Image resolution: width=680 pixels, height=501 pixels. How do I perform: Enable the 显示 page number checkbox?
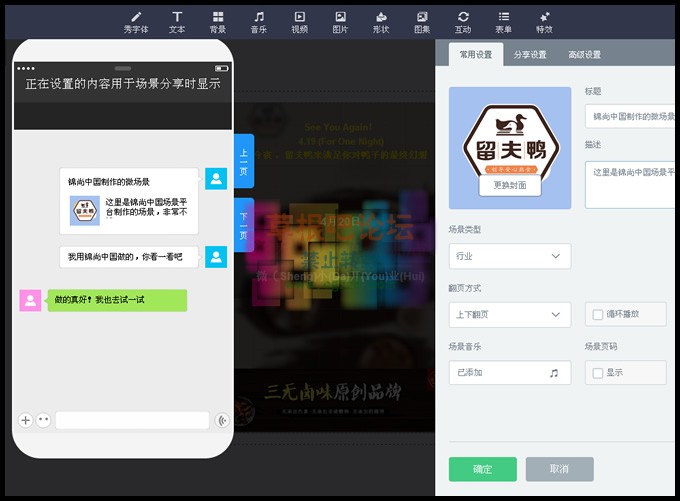point(598,373)
